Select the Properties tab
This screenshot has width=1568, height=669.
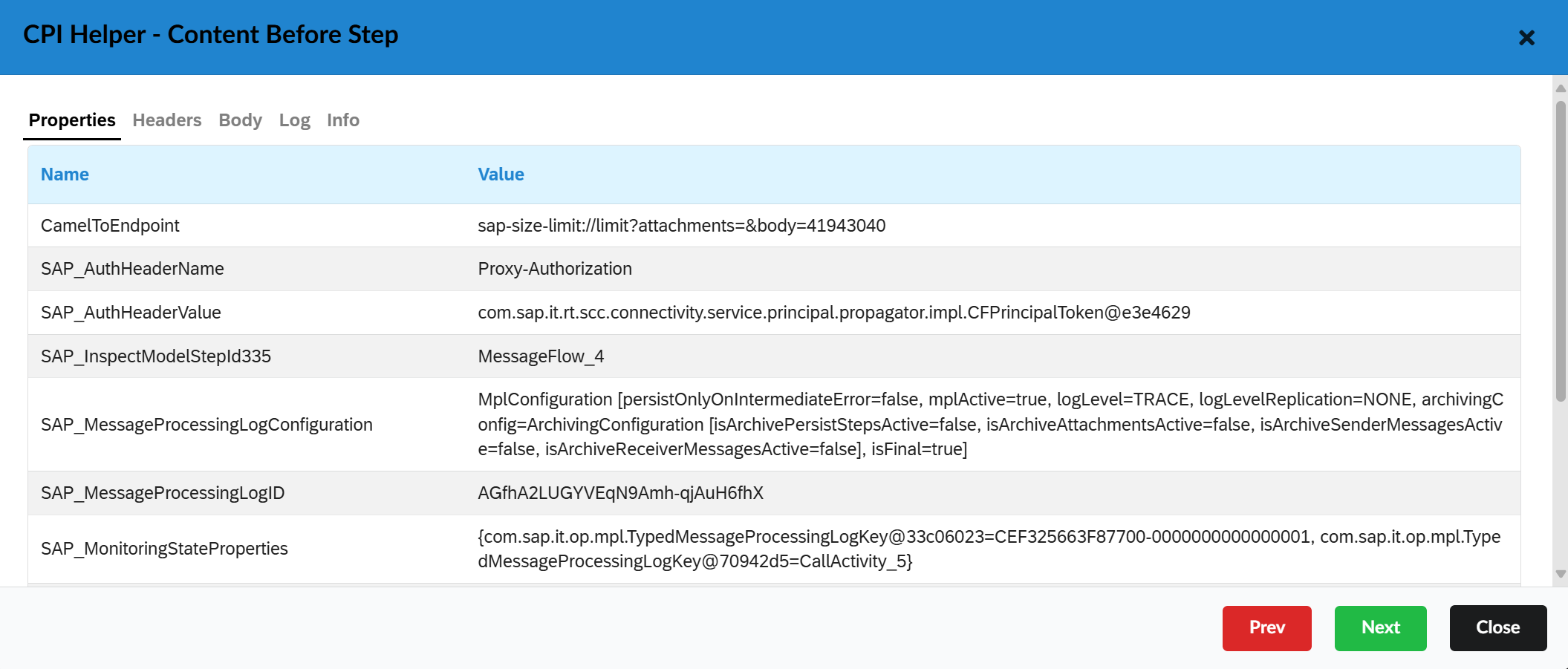(x=72, y=120)
